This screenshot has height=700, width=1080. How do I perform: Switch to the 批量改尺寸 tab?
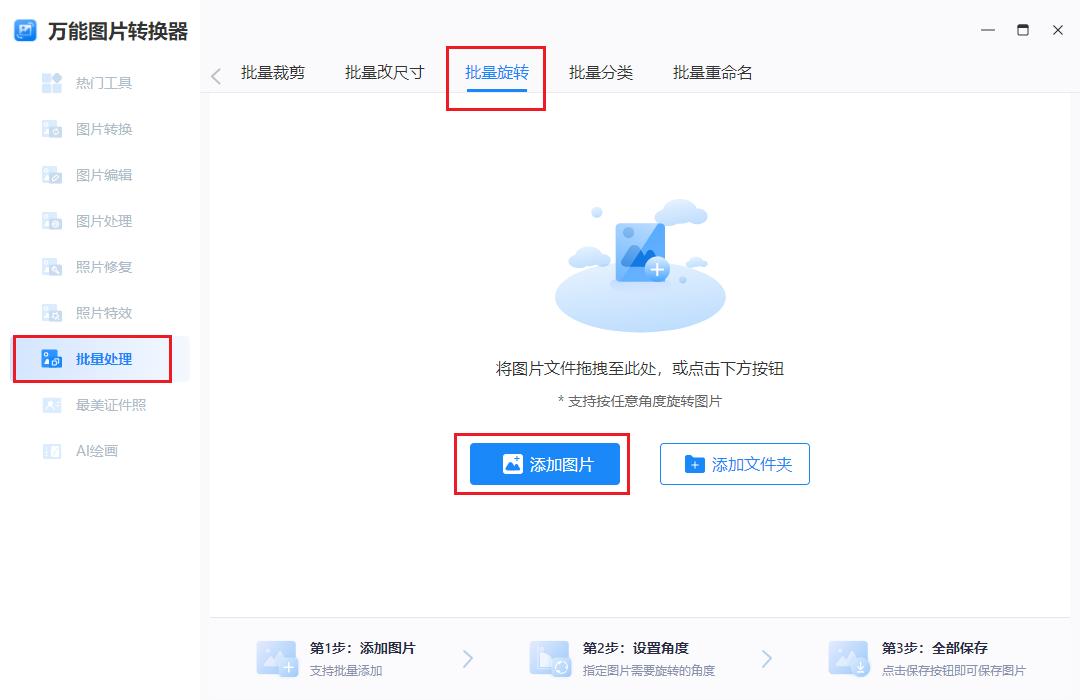pyautogui.click(x=385, y=72)
